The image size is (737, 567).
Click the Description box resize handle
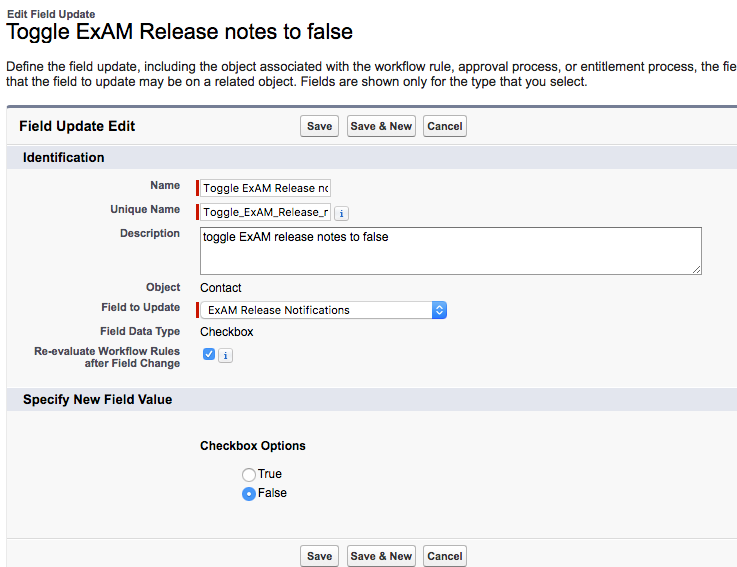click(696, 269)
